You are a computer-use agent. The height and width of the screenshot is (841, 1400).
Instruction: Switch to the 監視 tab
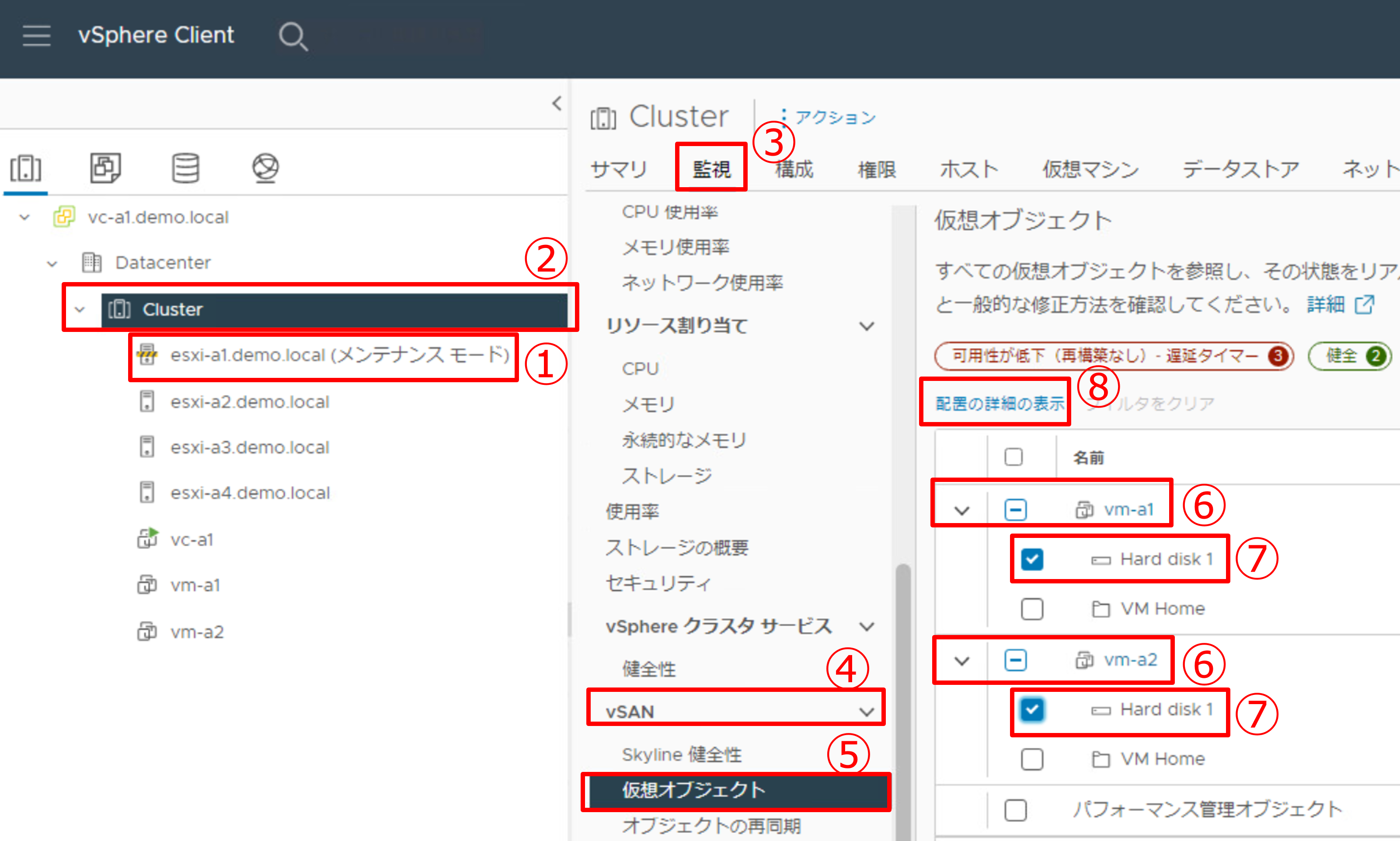(x=712, y=169)
